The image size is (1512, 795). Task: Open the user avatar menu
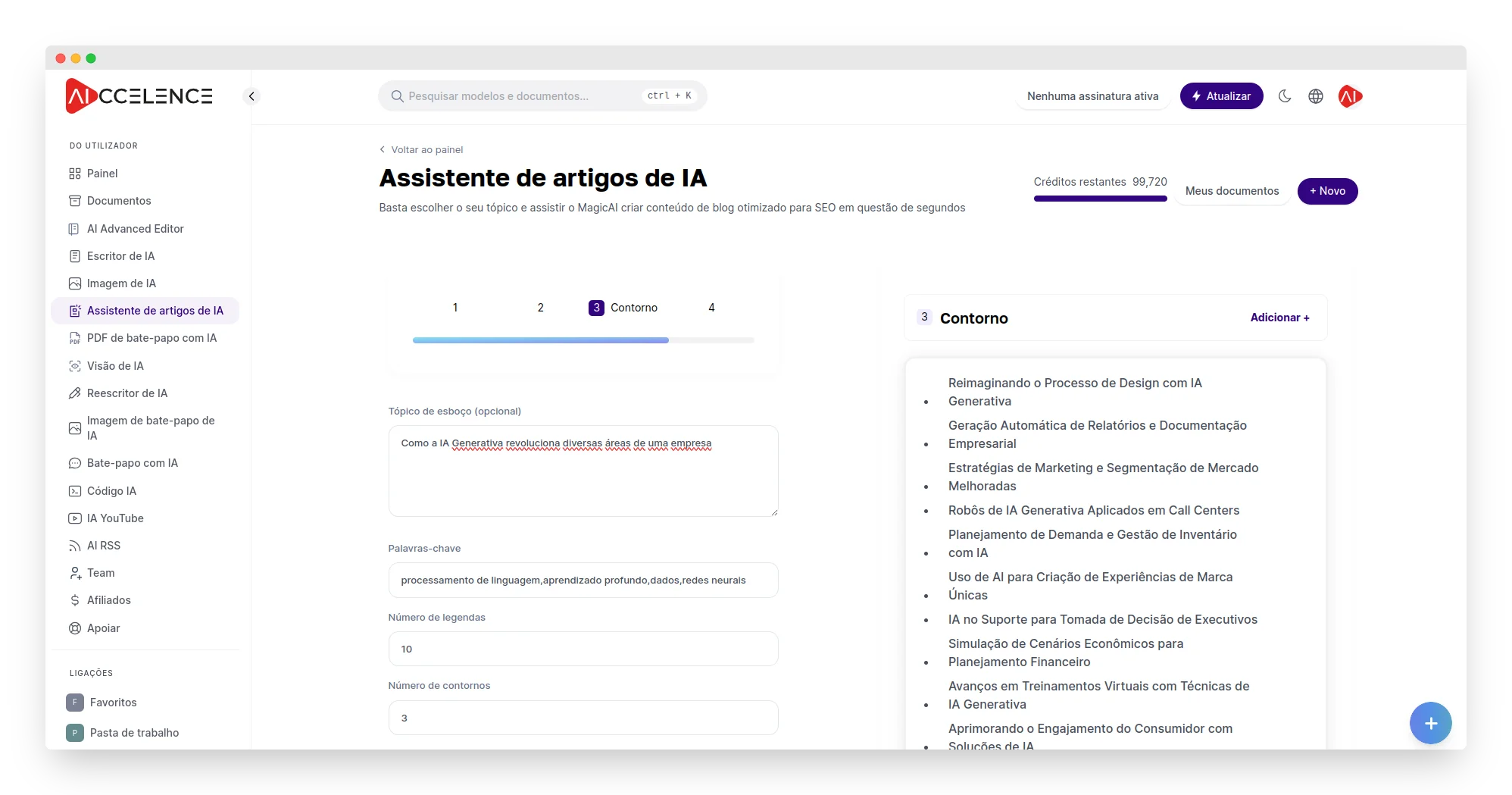(1349, 96)
